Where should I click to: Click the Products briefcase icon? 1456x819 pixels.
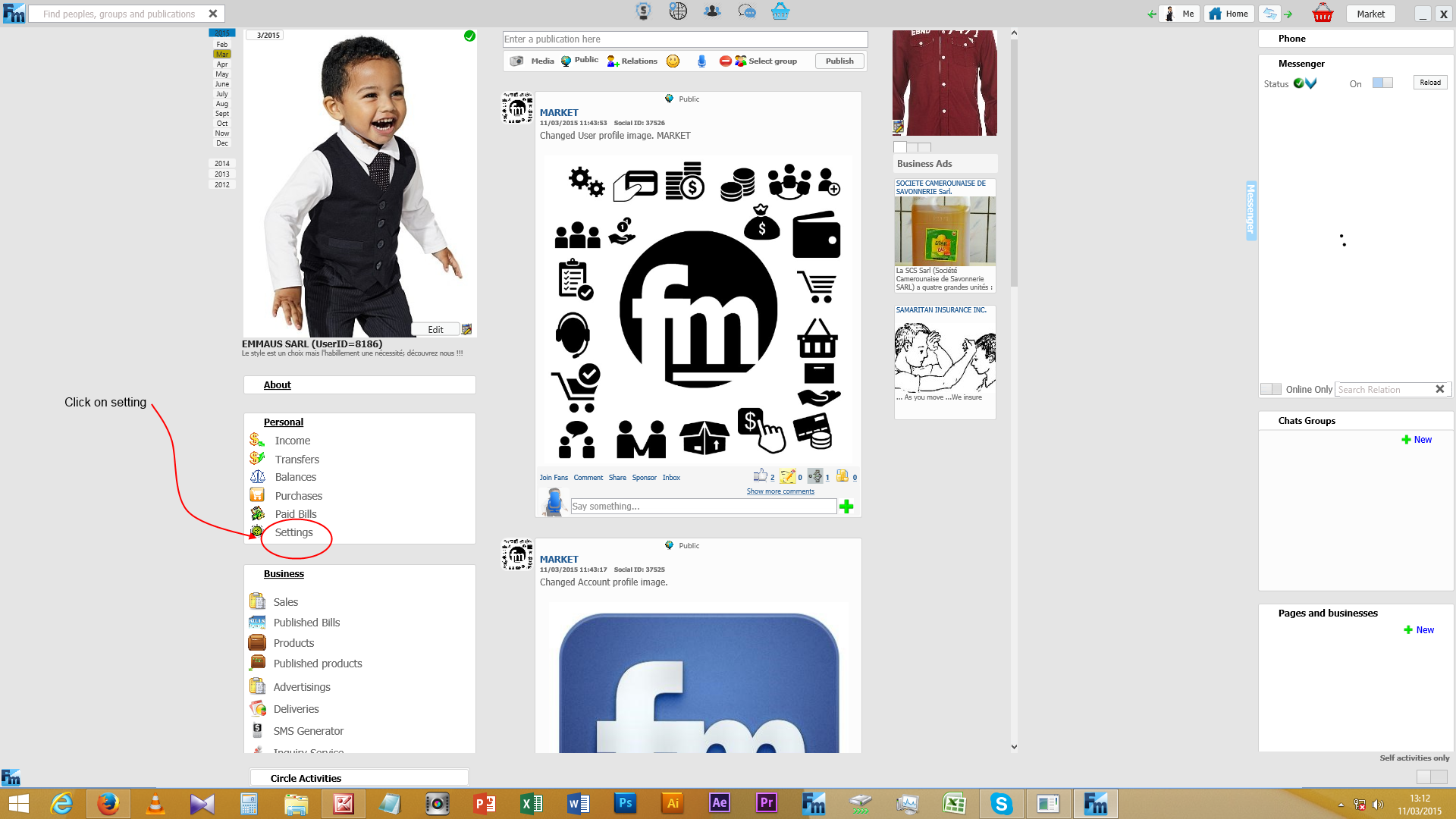point(257,642)
